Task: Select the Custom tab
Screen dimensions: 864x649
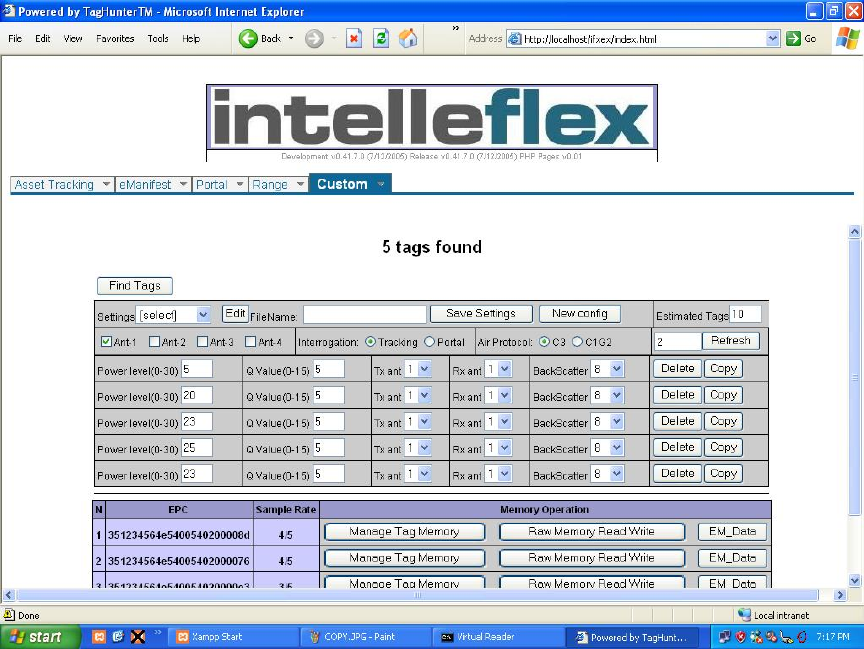Action: pyautogui.click(x=350, y=183)
